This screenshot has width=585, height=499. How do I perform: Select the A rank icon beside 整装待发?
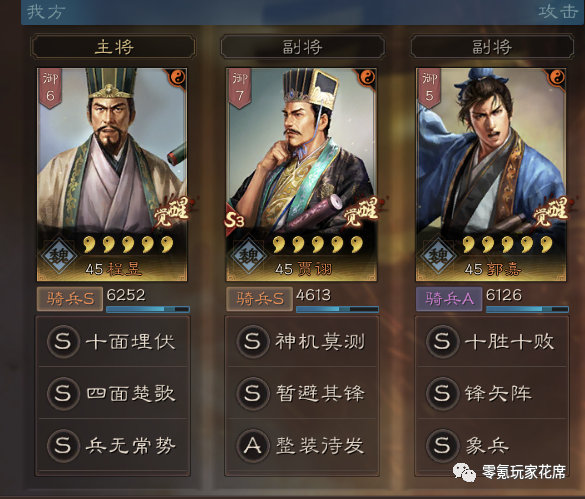coord(253,445)
